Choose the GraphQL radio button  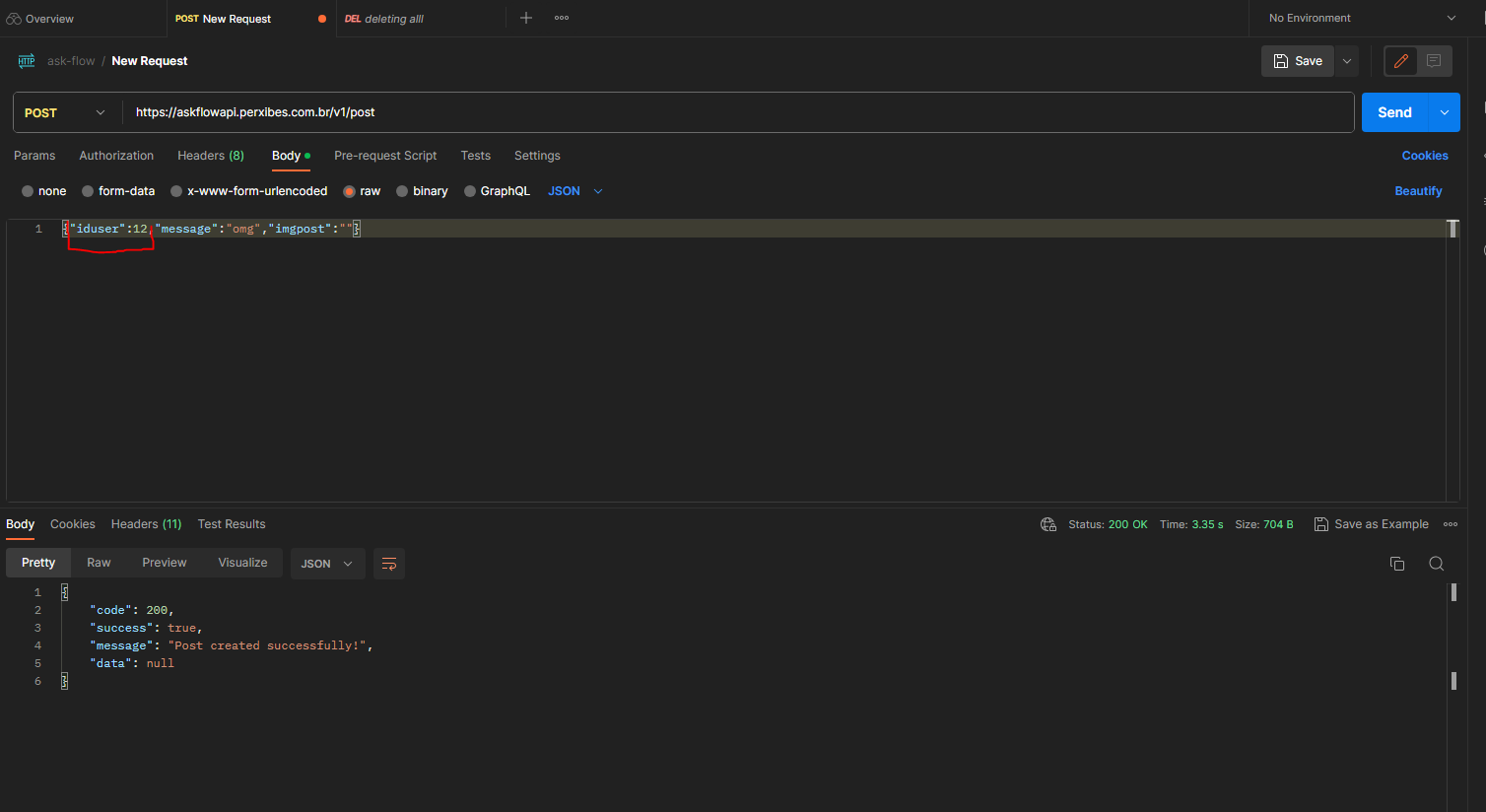470,191
